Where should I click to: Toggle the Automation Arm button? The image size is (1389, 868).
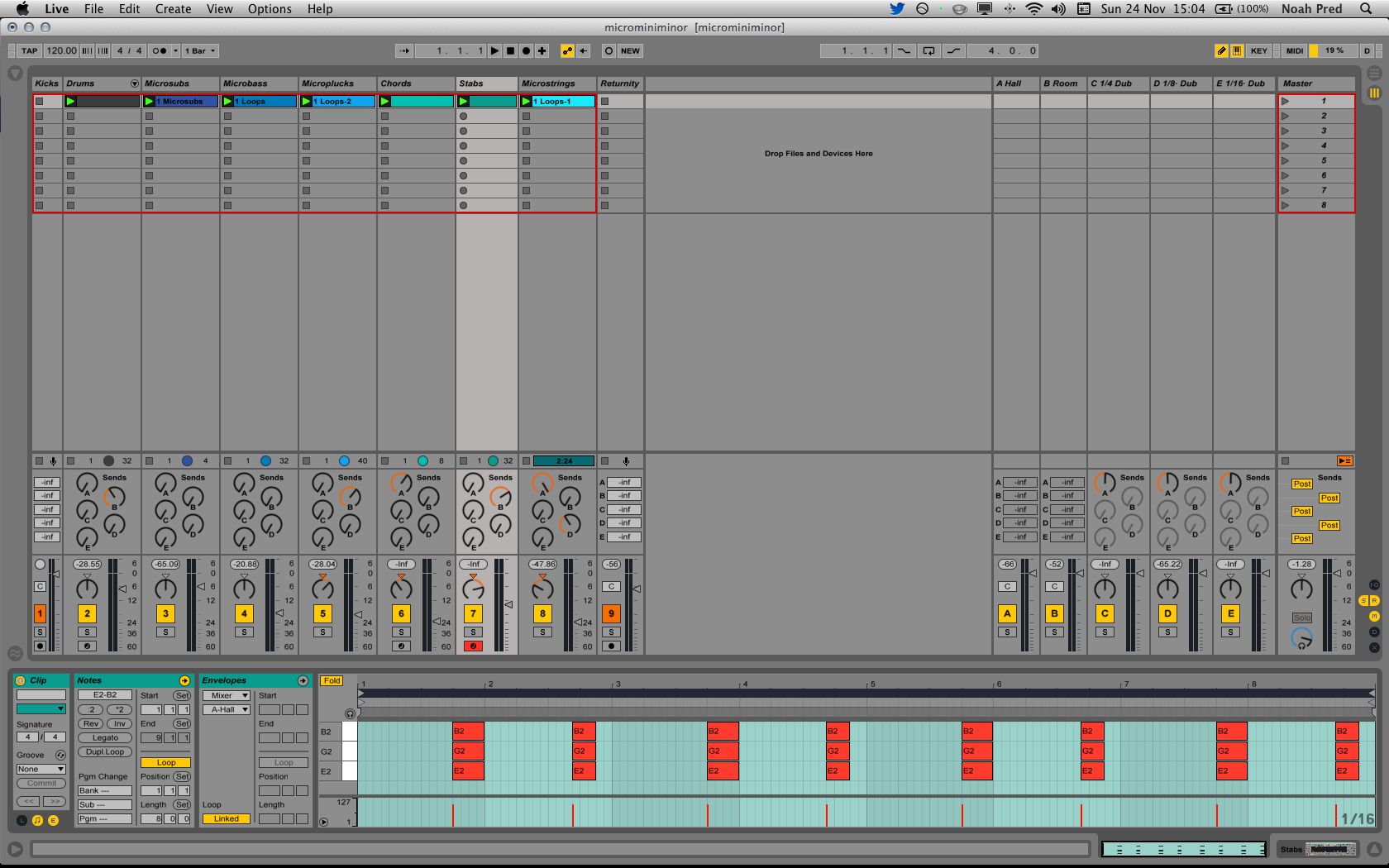(567, 50)
